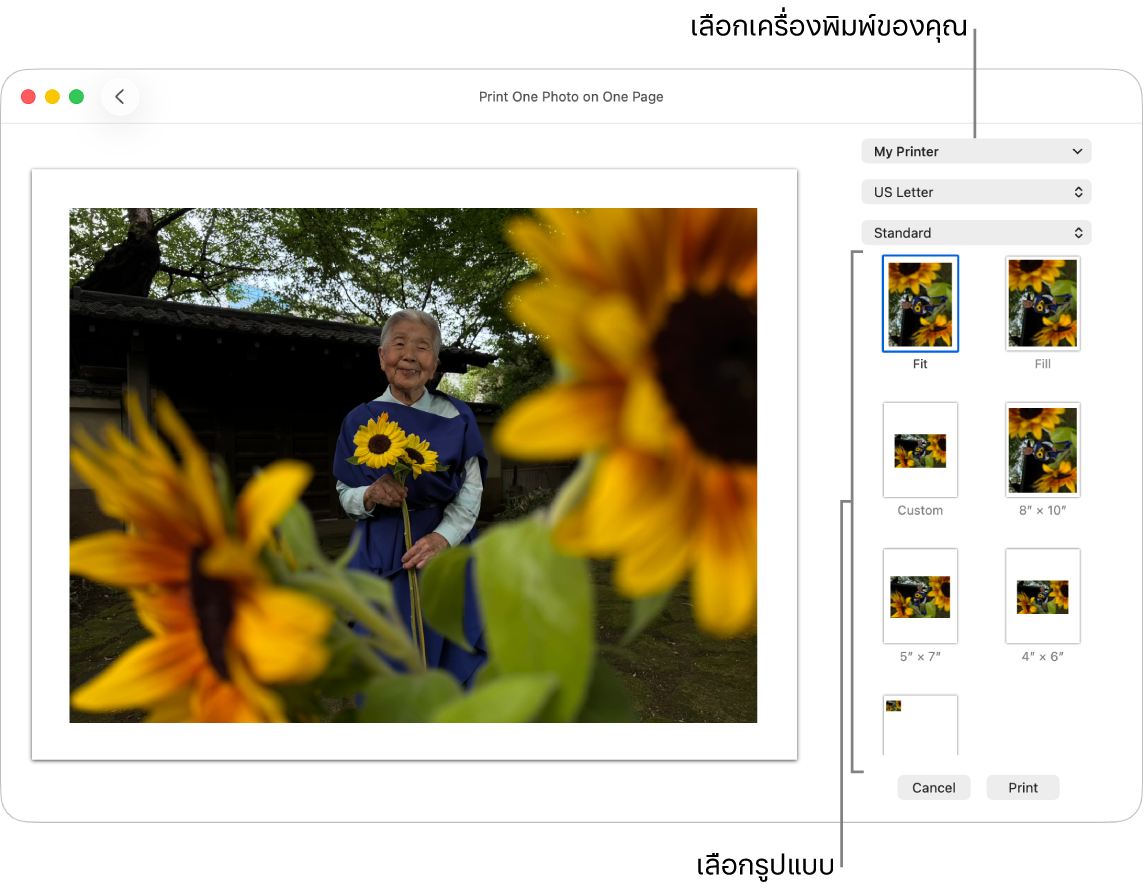Pick the Custom size layout thumbnail
Image resolution: width=1144 pixels, height=891 pixels.
point(920,450)
